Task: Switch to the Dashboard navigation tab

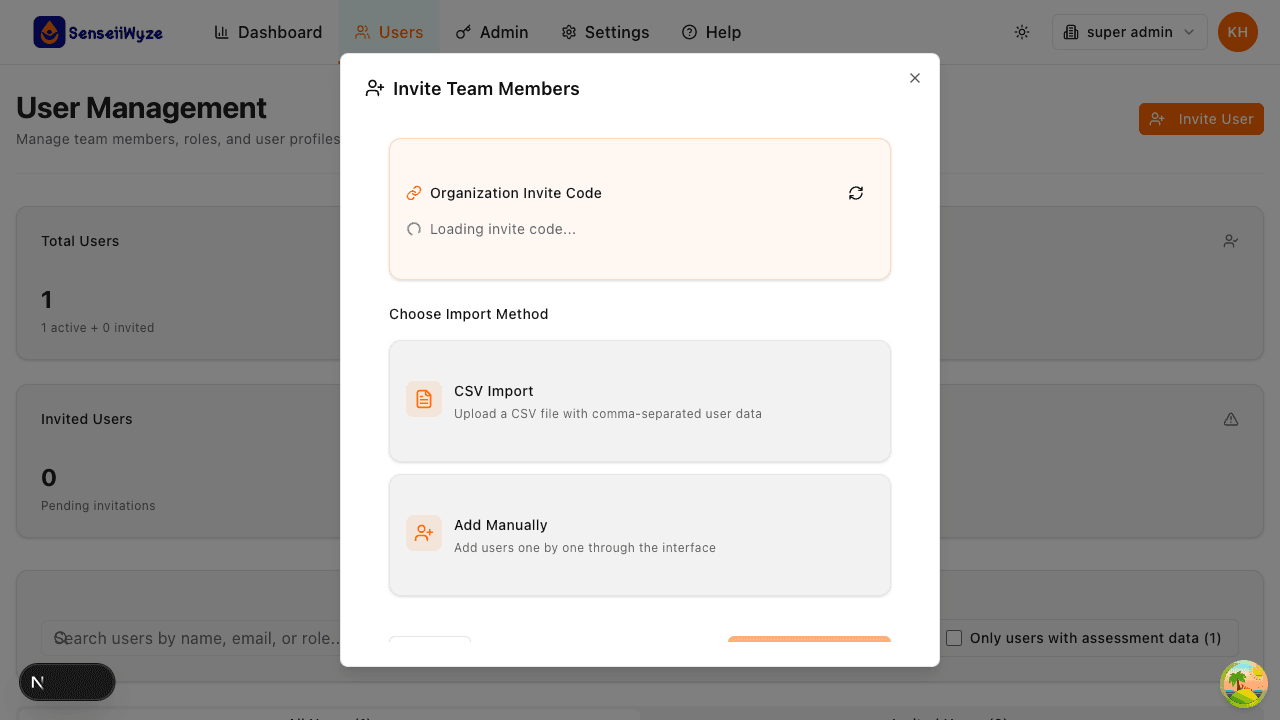Action: [267, 32]
